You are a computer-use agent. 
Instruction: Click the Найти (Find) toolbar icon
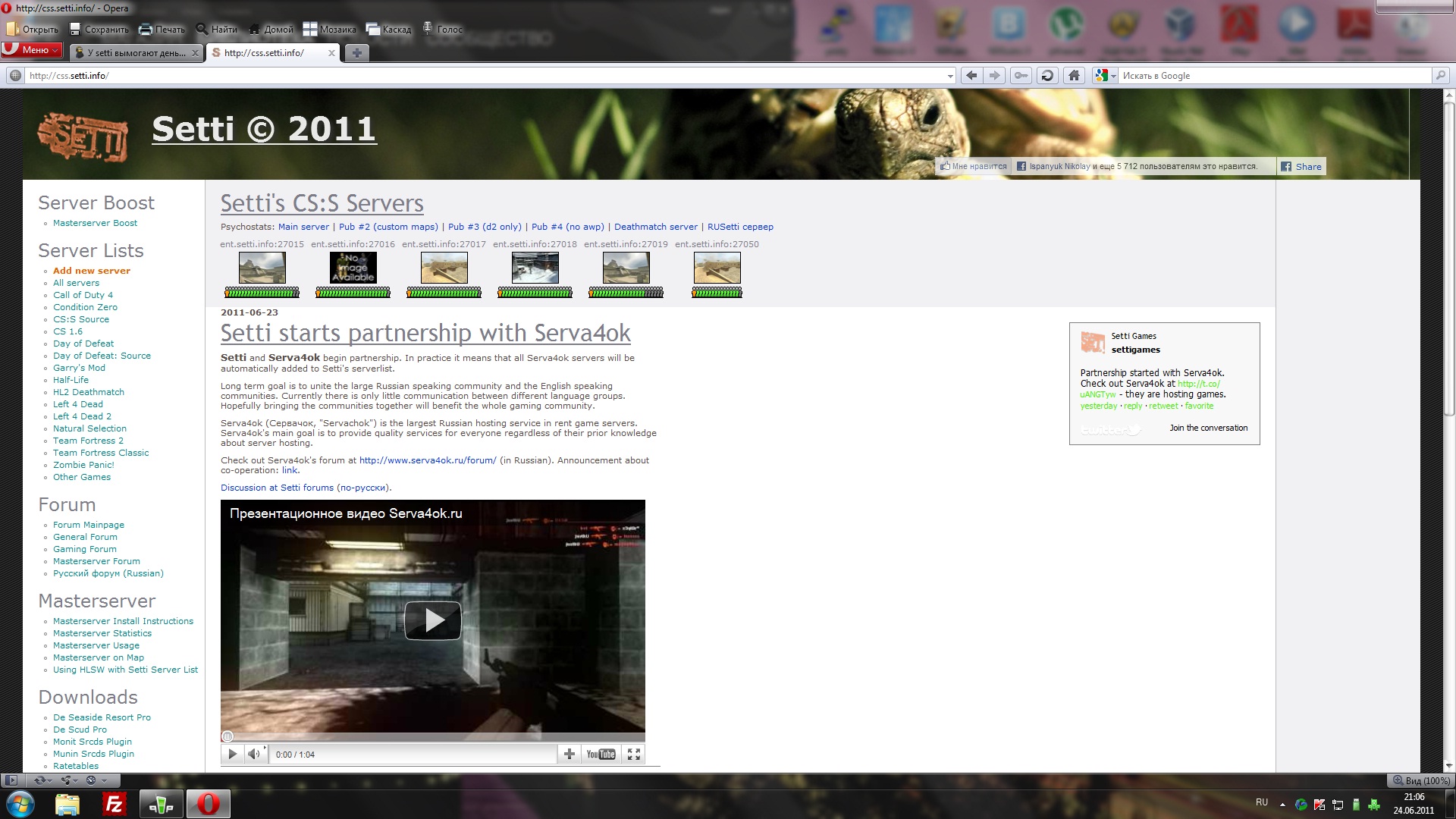(x=202, y=30)
